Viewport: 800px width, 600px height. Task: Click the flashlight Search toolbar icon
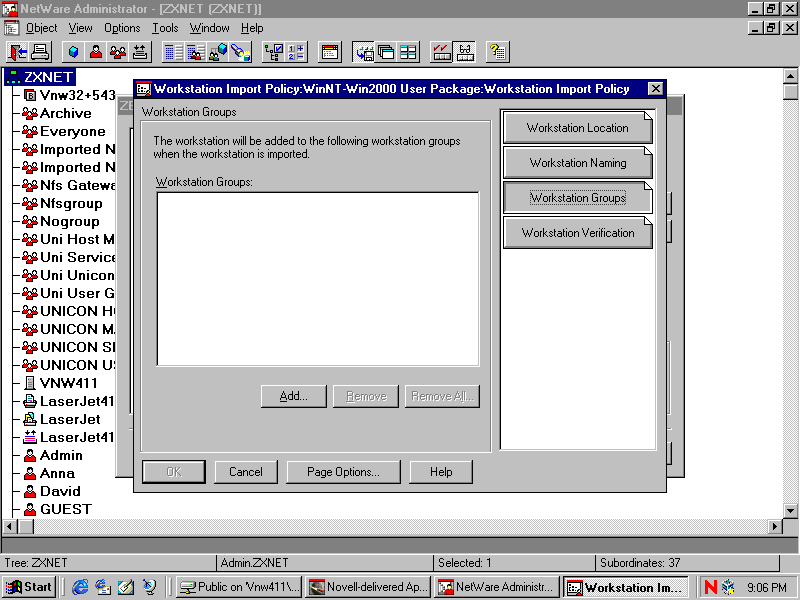coord(240,52)
